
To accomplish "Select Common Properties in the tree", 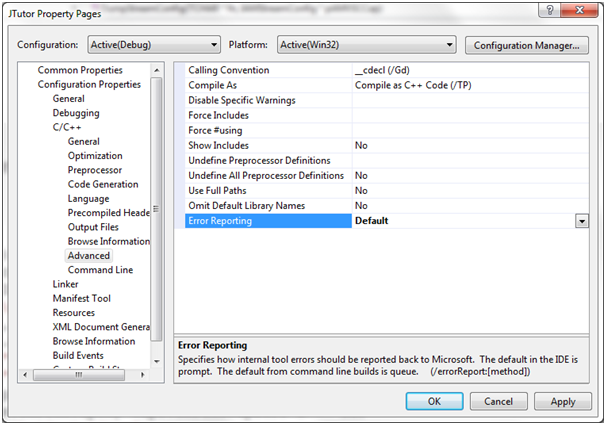I will (x=80, y=70).
